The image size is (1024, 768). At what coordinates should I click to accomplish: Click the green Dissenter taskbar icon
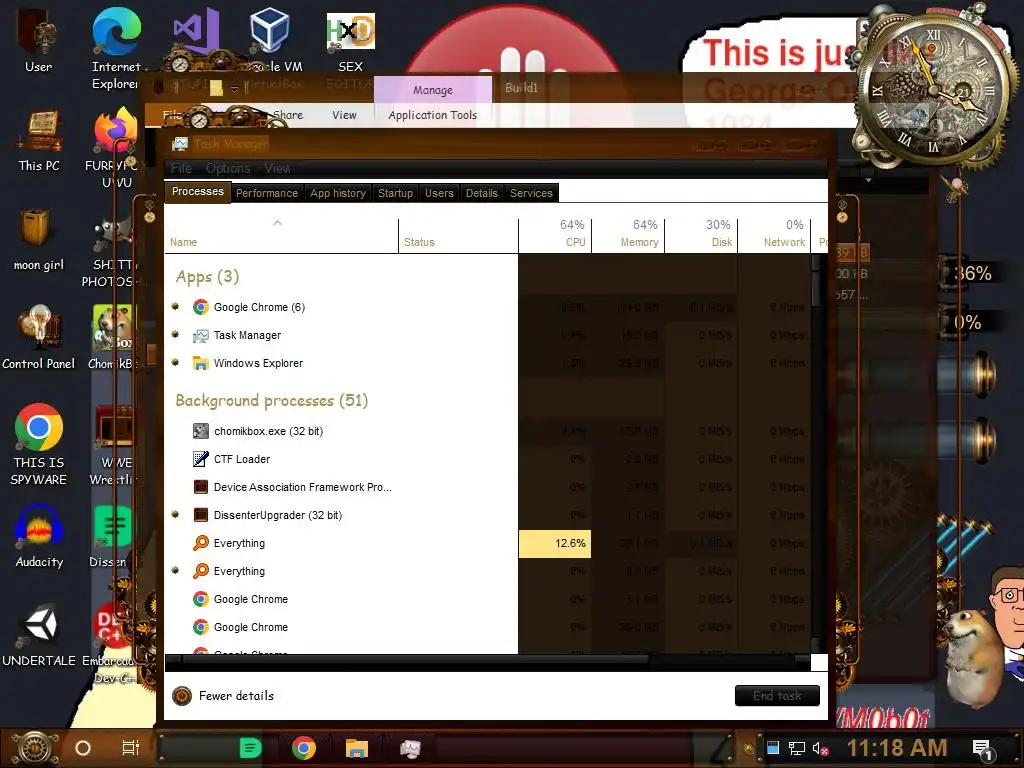250,748
